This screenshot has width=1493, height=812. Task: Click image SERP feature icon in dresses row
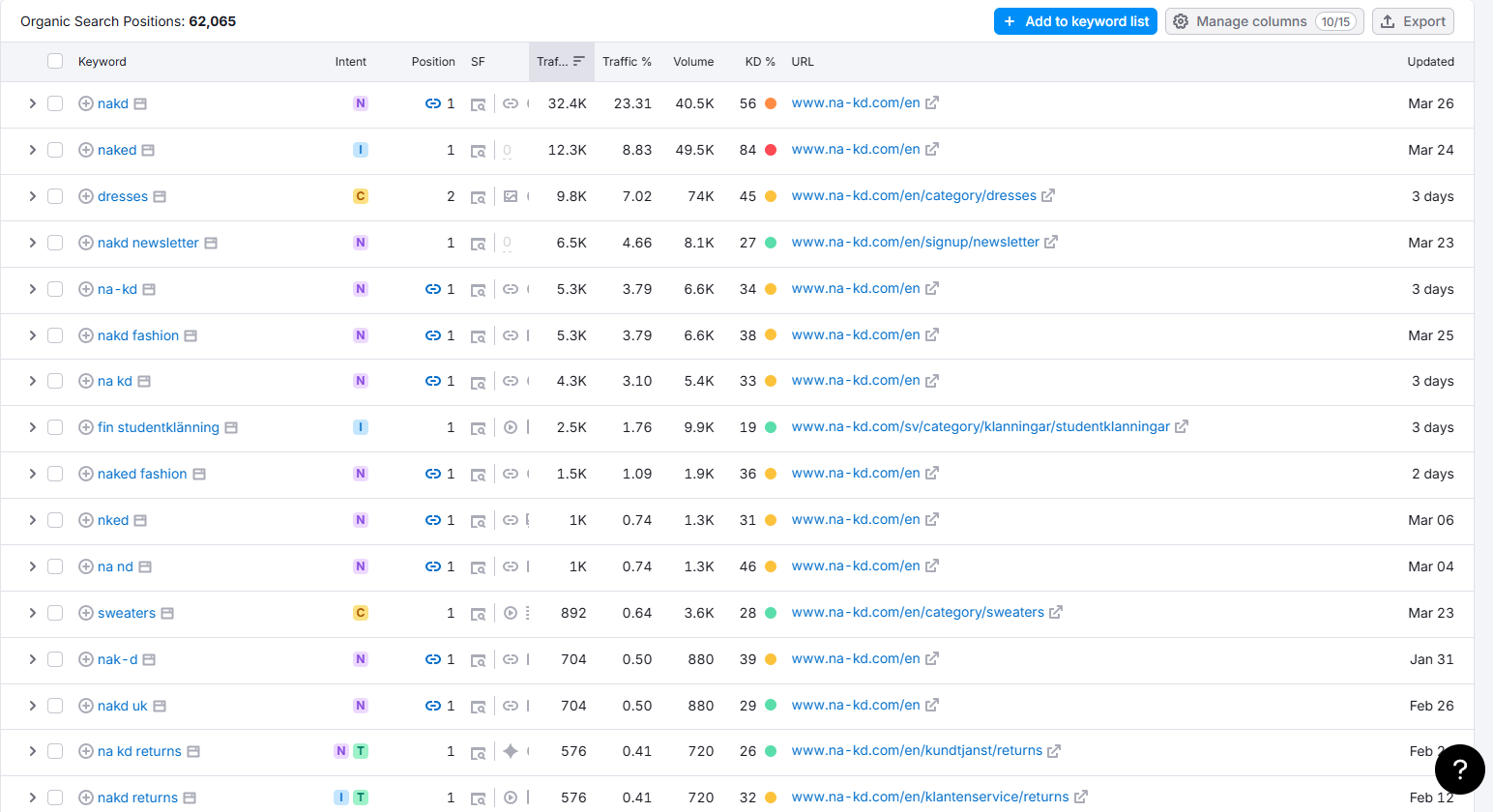pyautogui.click(x=511, y=196)
